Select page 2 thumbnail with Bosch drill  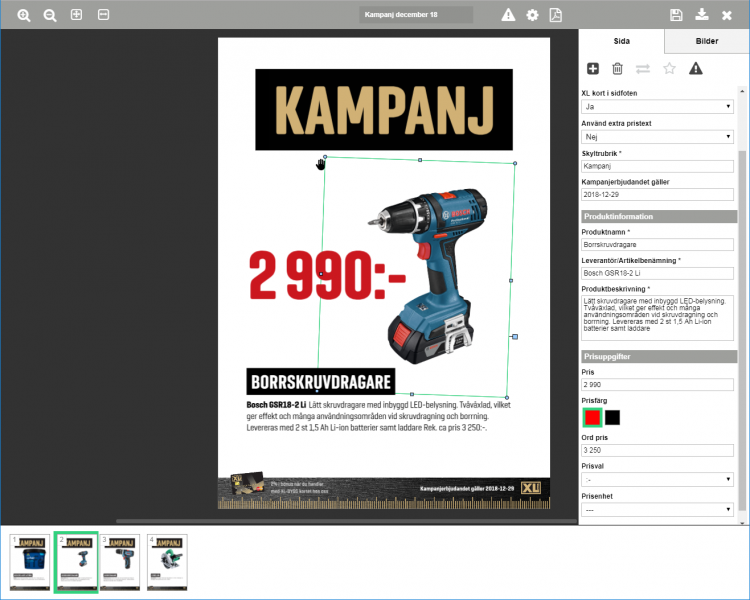77,562
